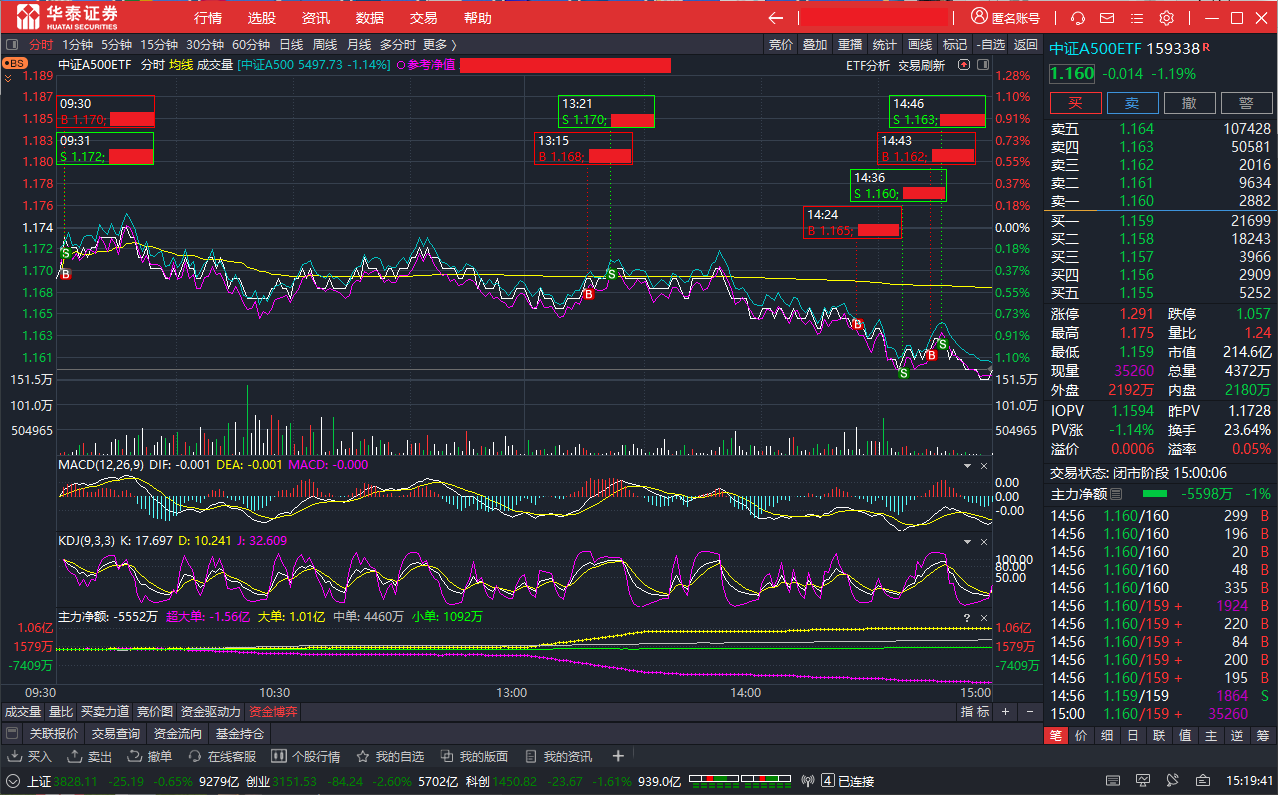Screen dimensions: 1278x795
Task: Click the 主力净额 details list icon
Action: pyautogui.click(x=1117, y=494)
